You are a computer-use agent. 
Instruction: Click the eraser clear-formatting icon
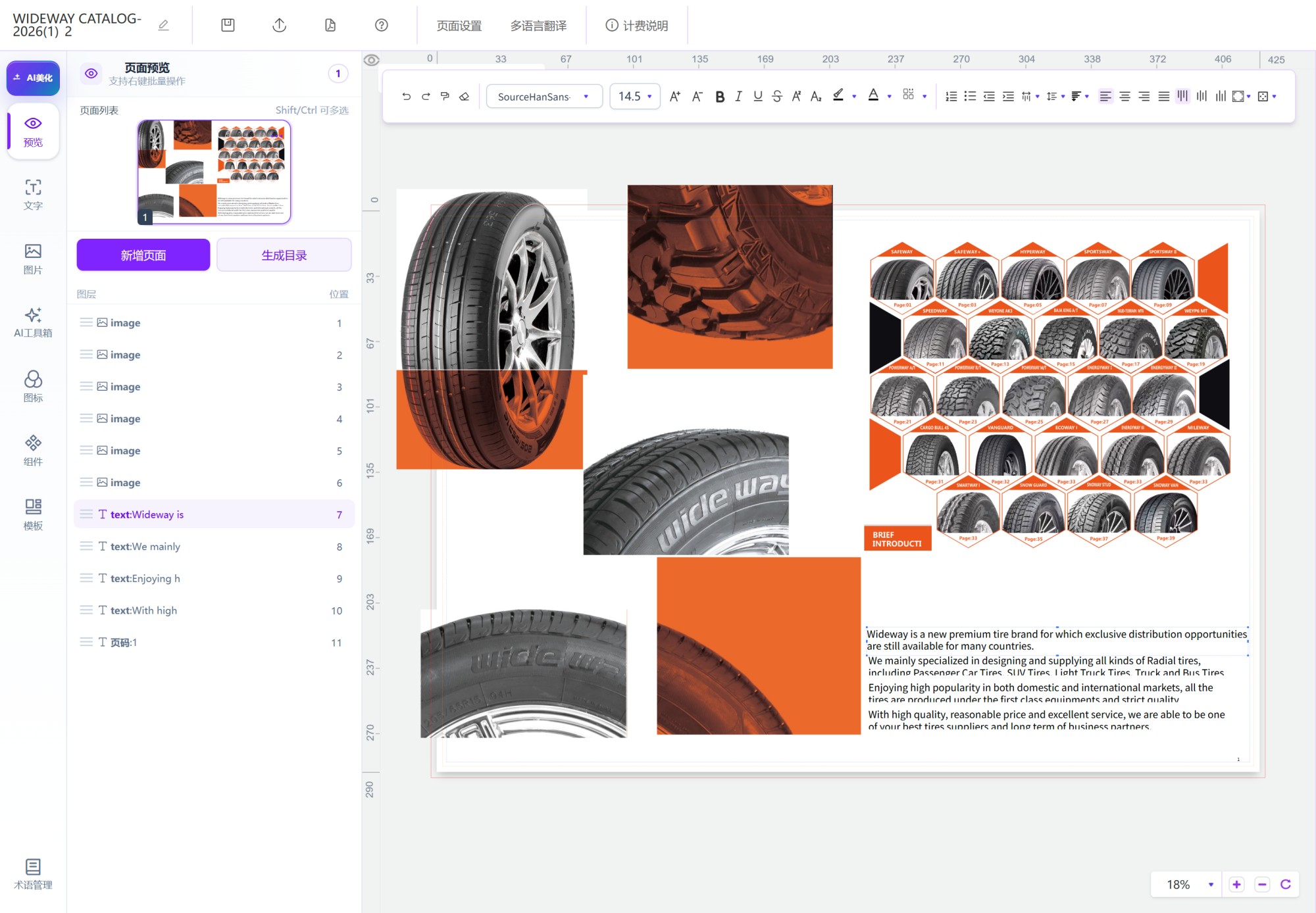point(464,97)
